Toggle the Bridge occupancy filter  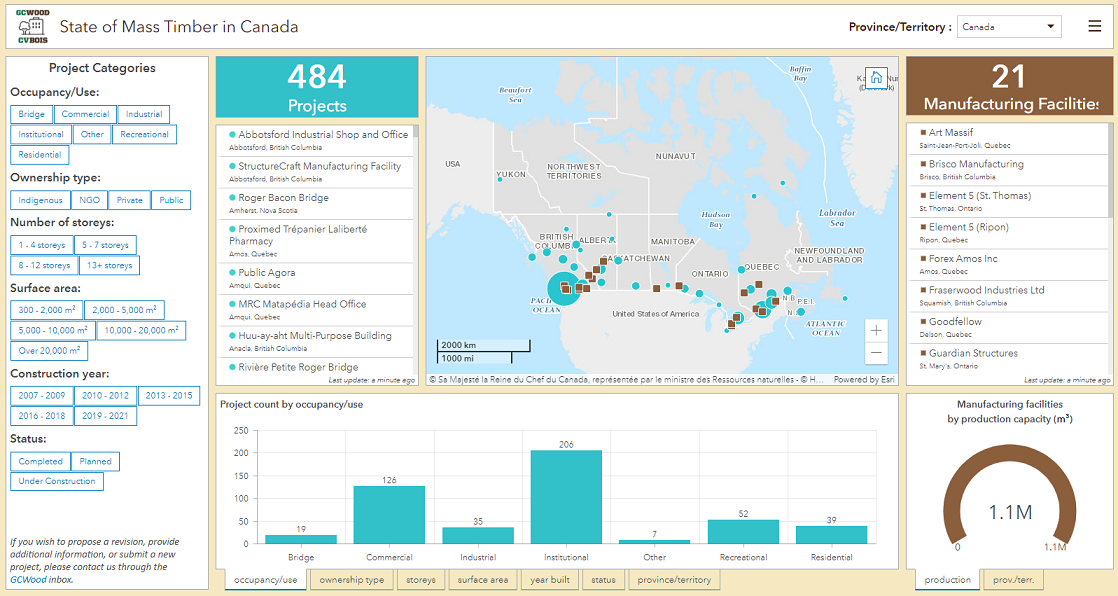tap(31, 113)
